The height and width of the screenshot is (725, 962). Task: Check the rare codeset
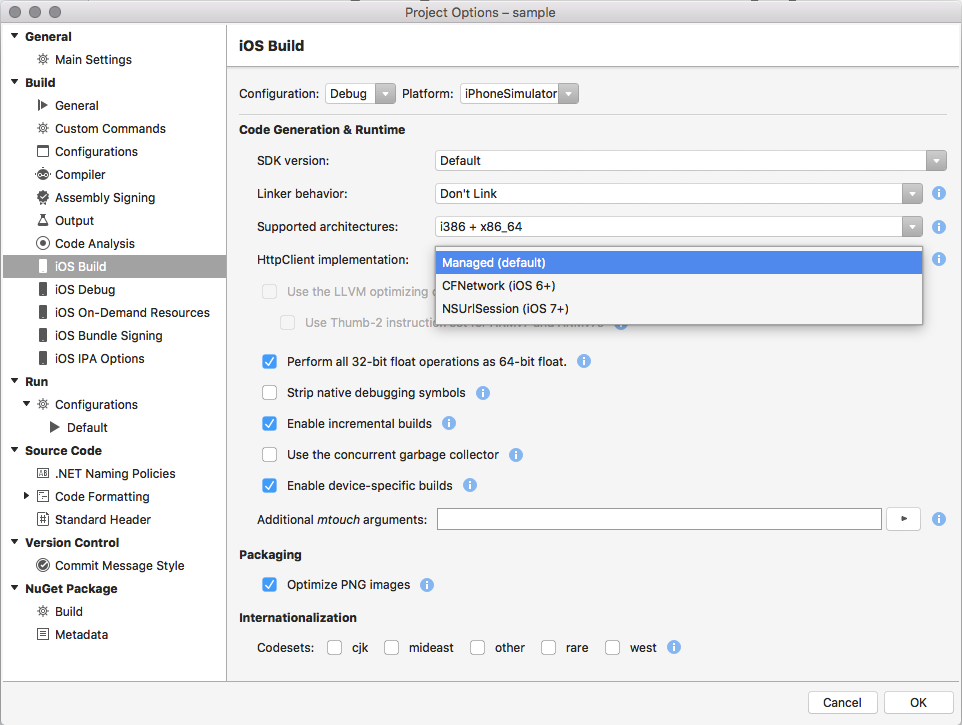(x=548, y=648)
